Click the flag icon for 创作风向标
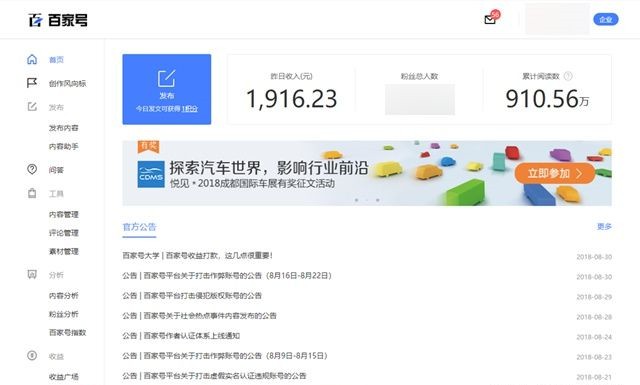The image size is (640, 385). pyautogui.click(x=32, y=83)
